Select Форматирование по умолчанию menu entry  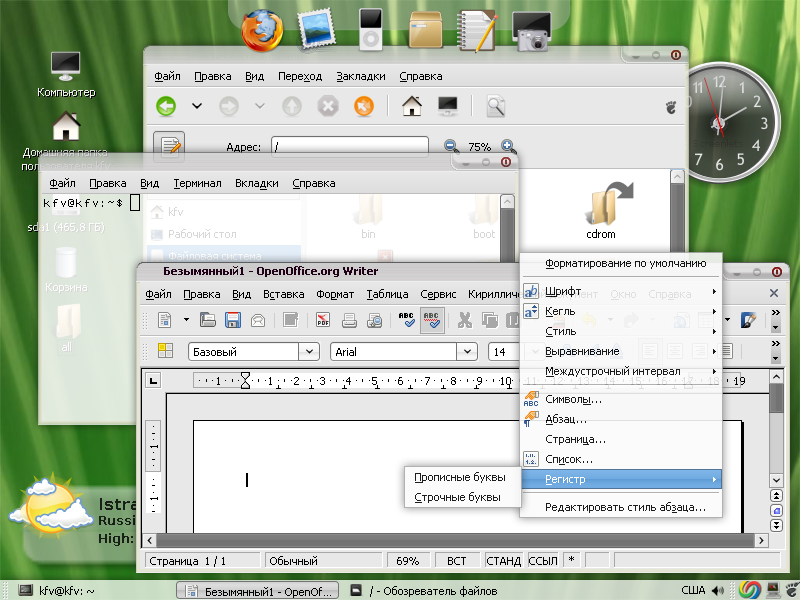click(621, 264)
